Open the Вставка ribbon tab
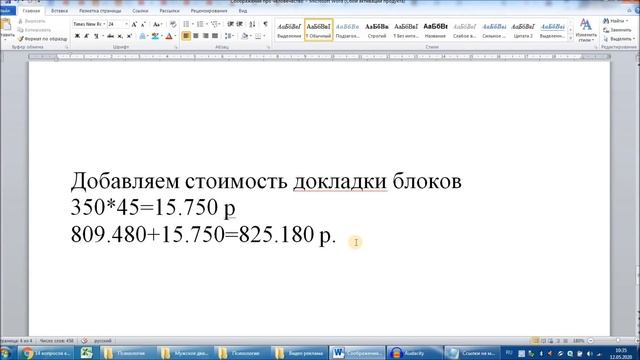The width and height of the screenshot is (640, 360). coord(60,11)
